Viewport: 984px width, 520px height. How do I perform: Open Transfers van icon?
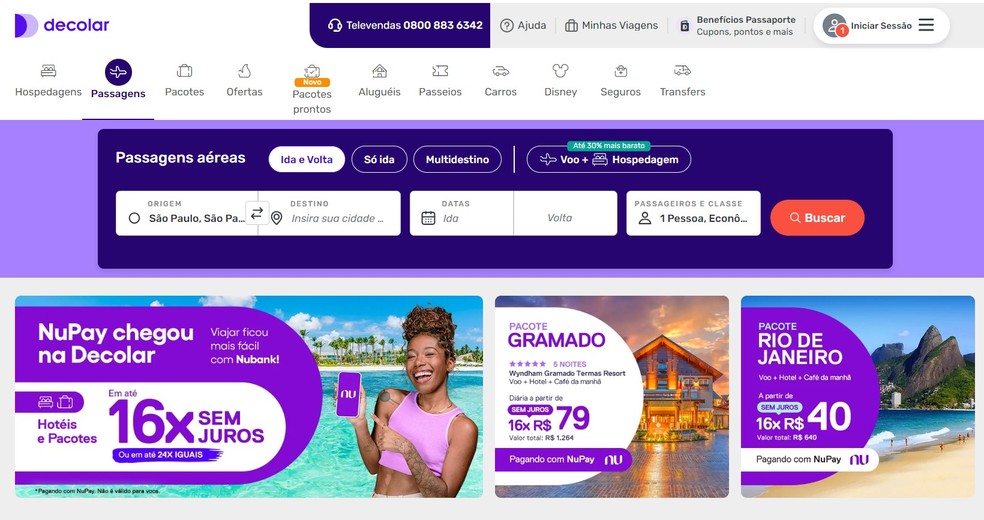pyautogui.click(x=682, y=70)
